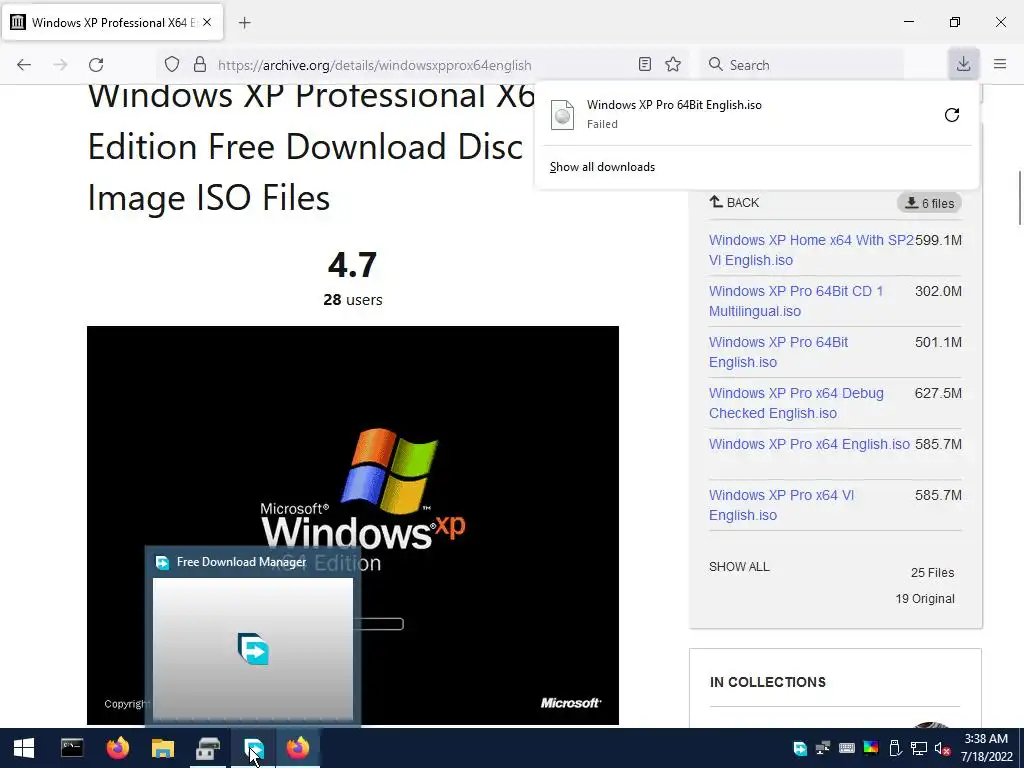
Task: Click the network computers tray icon
Action: point(823,748)
